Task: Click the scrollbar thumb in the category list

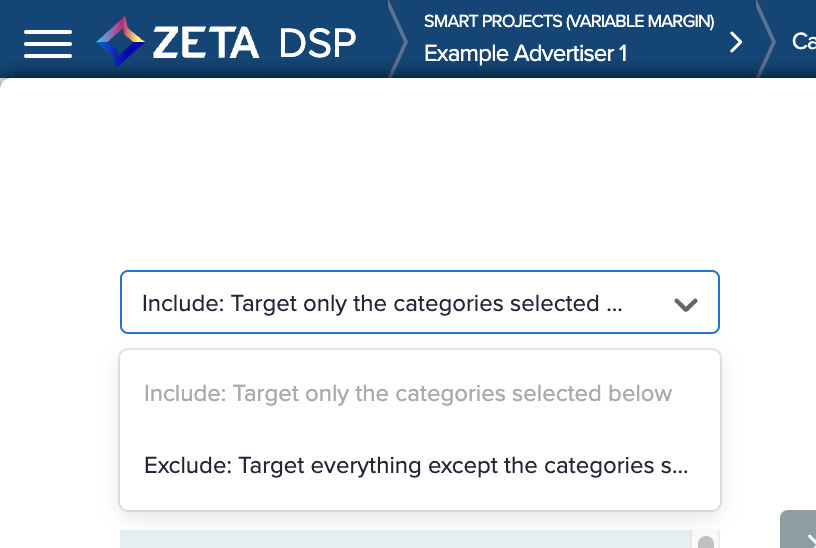Action: click(x=706, y=542)
